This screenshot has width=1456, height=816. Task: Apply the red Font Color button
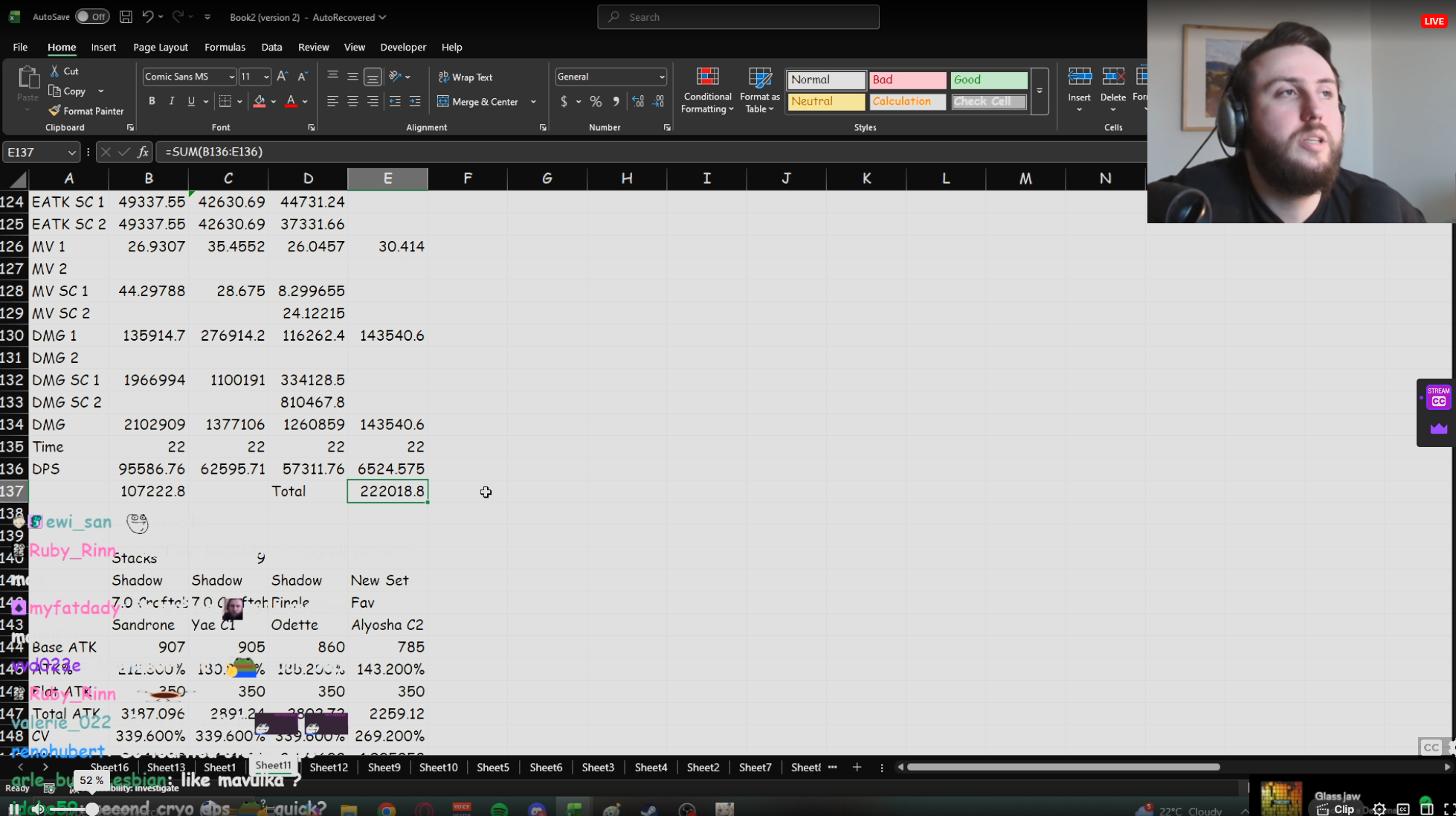coord(291,101)
